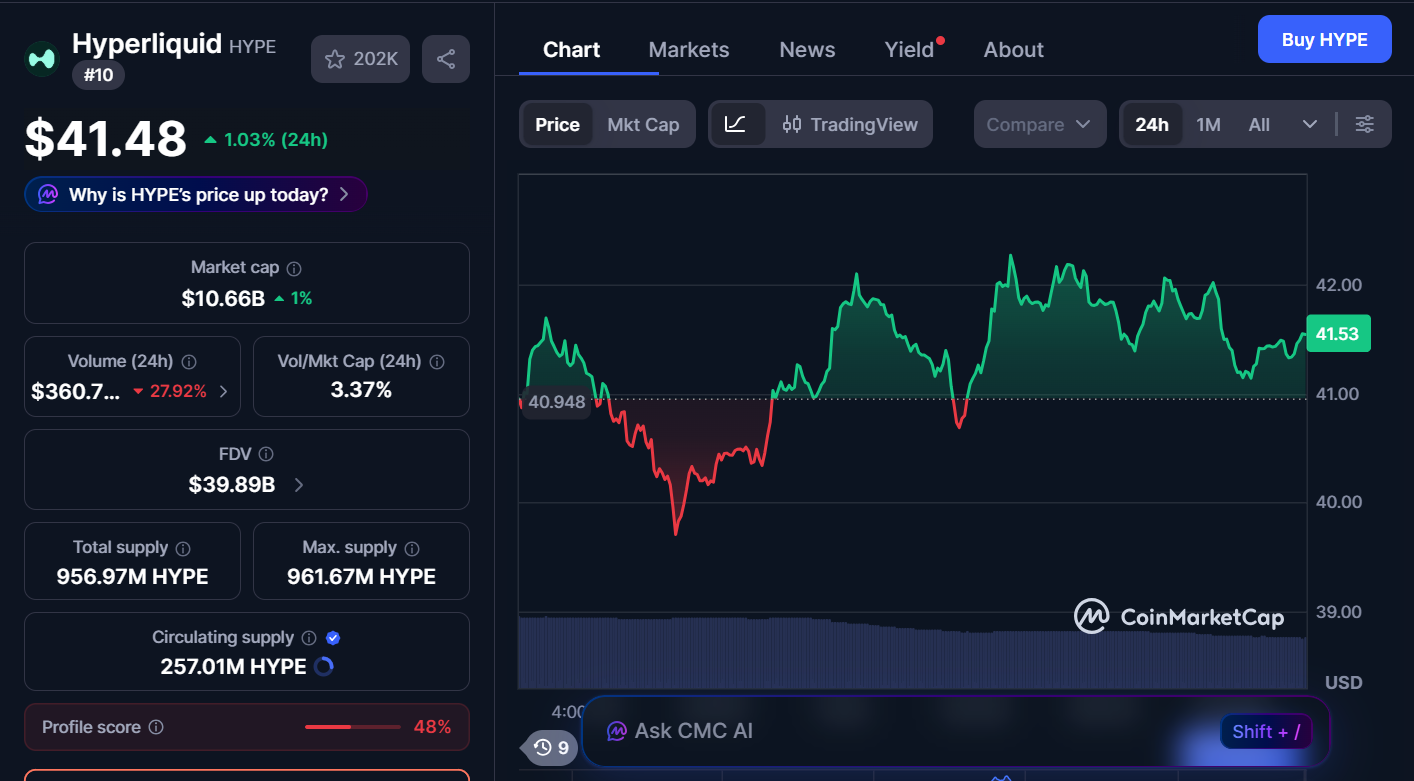Click the Buy HYPE button

point(1324,39)
